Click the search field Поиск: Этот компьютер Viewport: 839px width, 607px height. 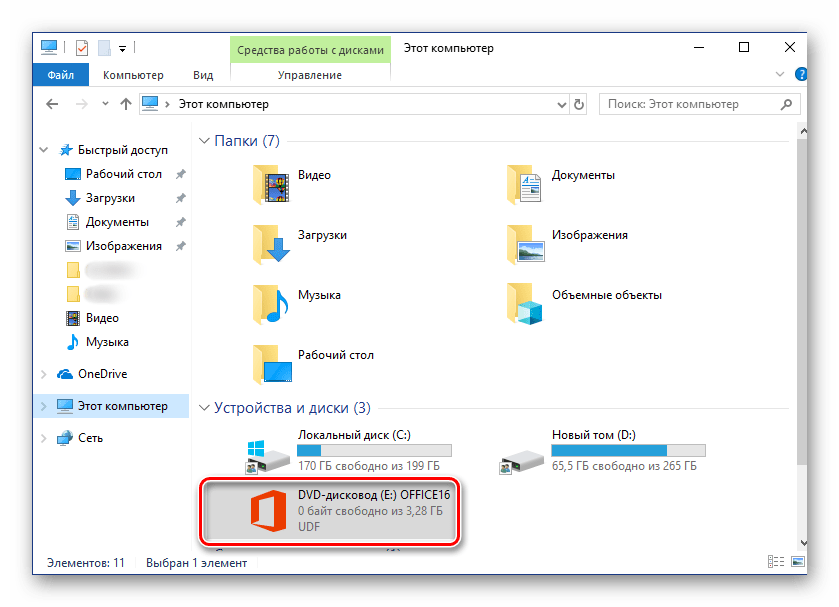[690, 104]
